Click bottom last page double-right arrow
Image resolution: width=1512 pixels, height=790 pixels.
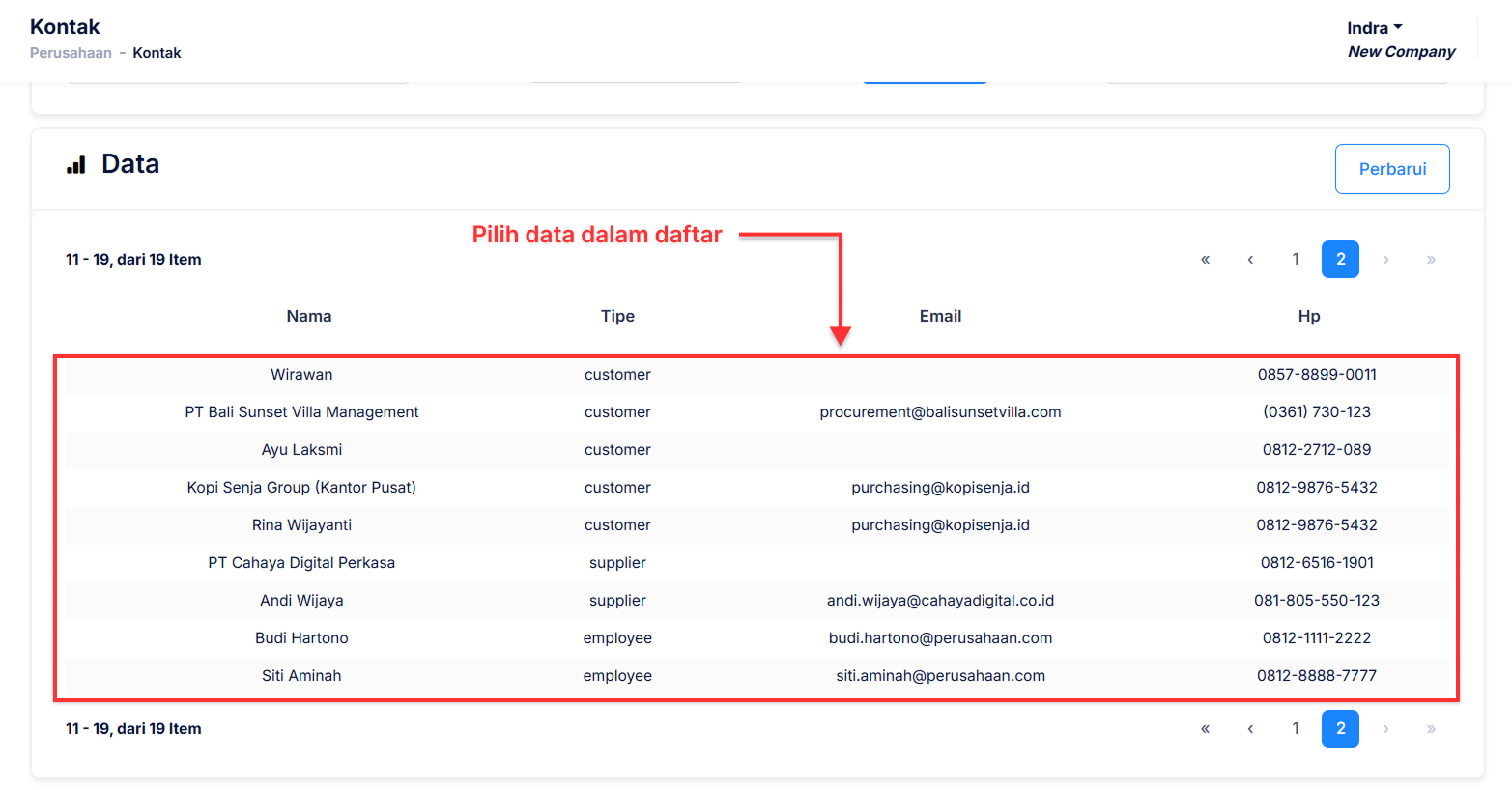1431,729
